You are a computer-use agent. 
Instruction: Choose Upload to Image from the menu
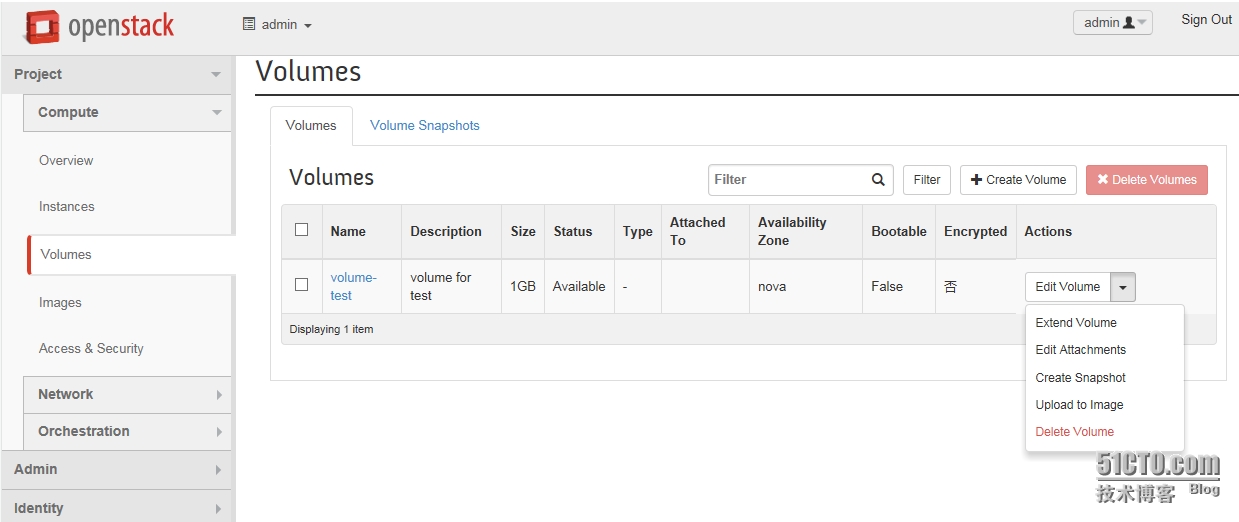click(x=1080, y=405)
